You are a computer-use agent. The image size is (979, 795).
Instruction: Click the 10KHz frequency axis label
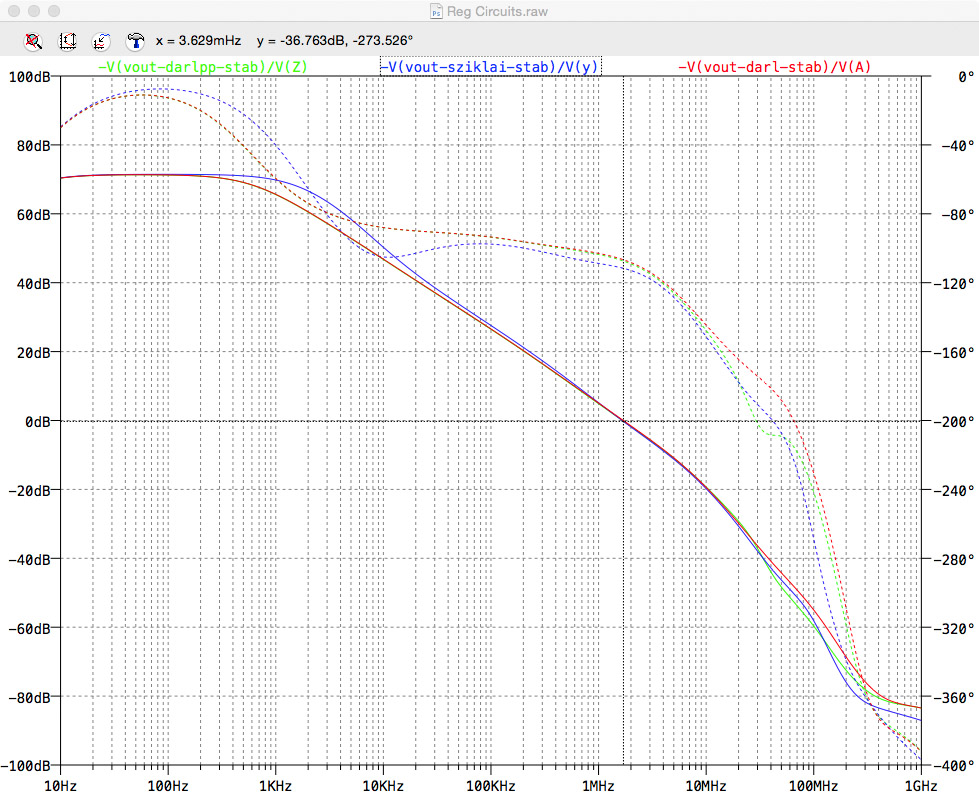point(383,786)
